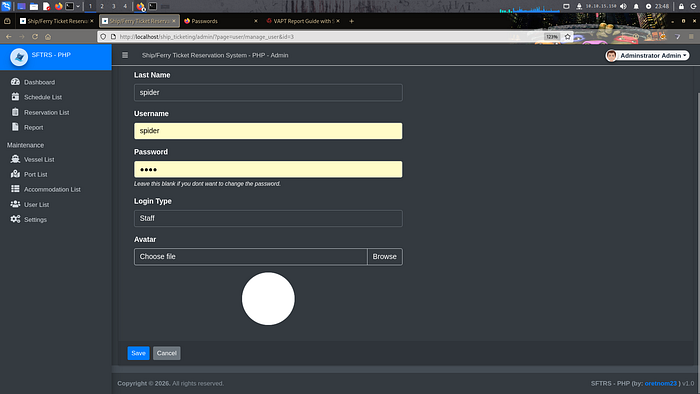Focus the Last Name field
This screenshot has height=394, width=700.
[268, 92]
